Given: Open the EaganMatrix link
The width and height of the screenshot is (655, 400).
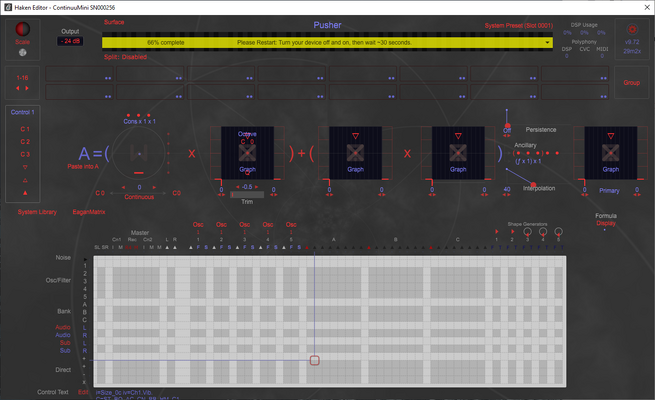Looking at the screenshot, I should coord(89,212).
